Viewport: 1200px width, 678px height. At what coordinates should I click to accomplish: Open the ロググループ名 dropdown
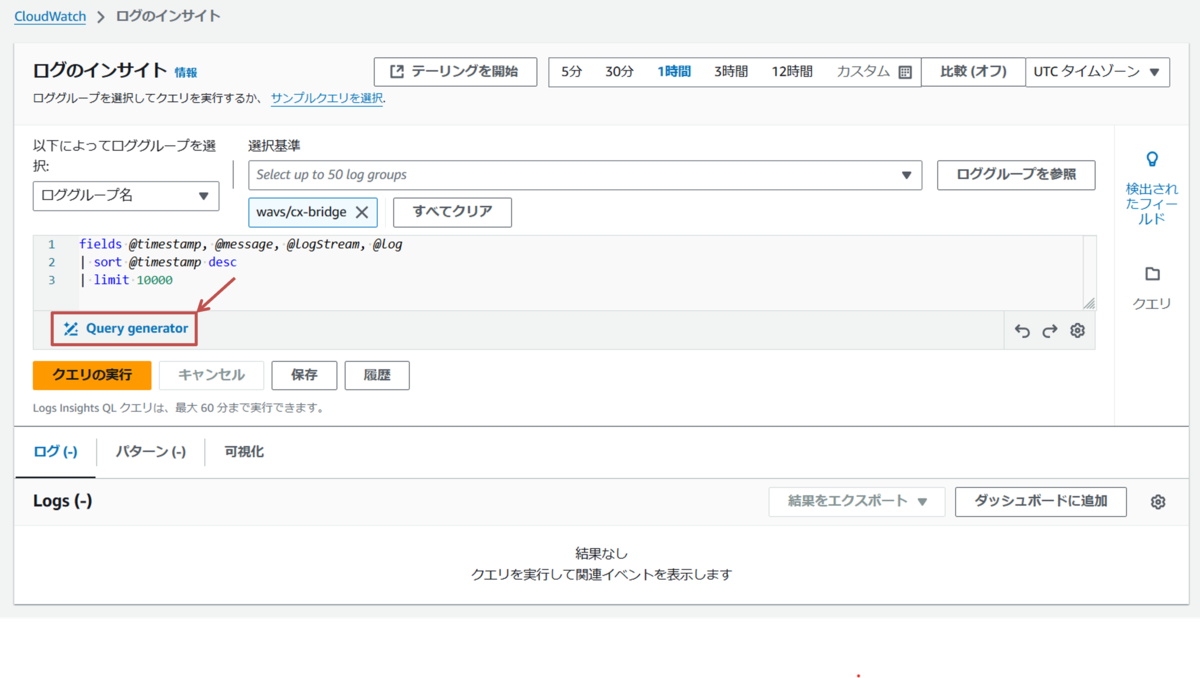pos(126,195)
